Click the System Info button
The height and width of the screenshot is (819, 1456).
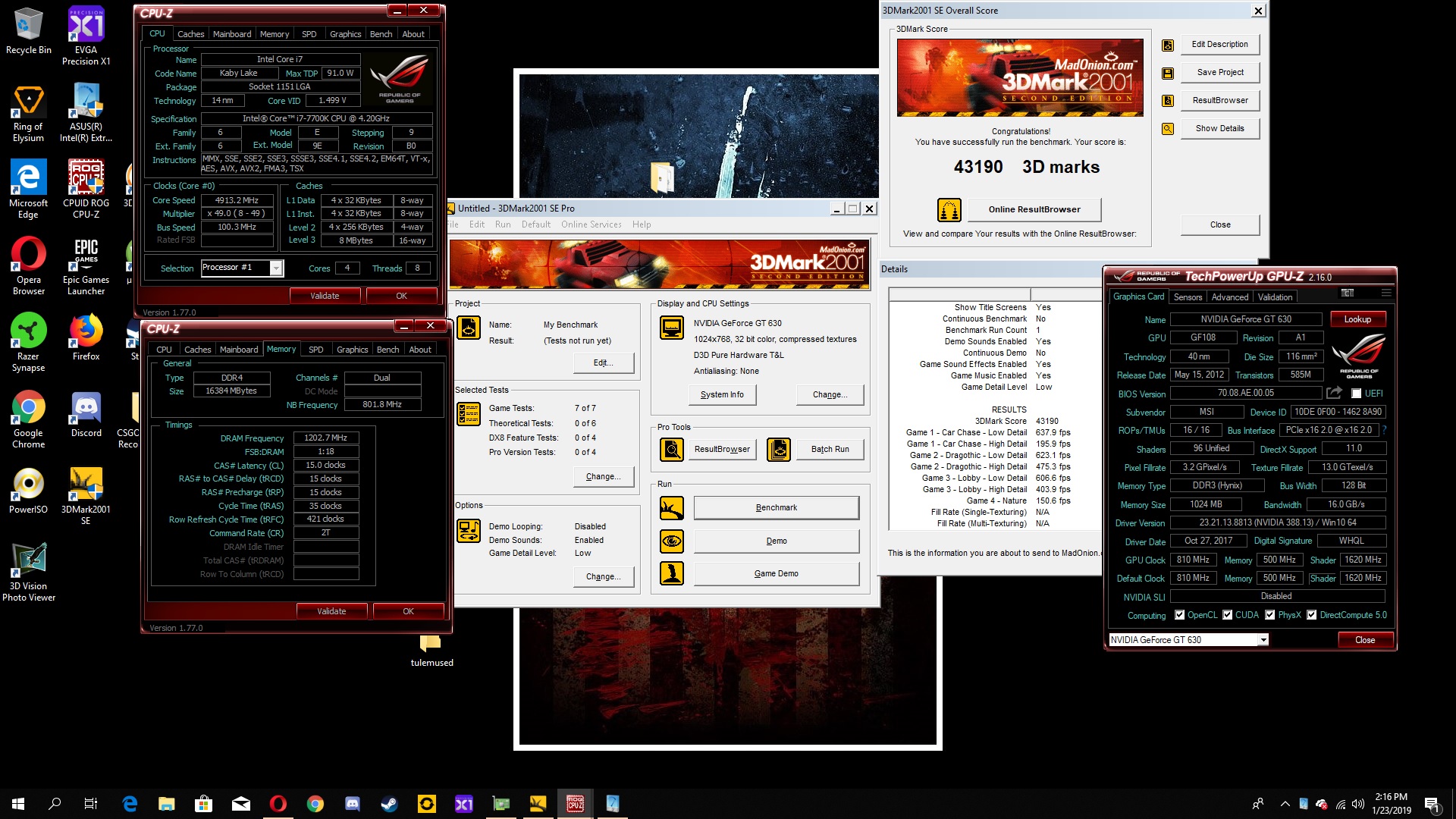(722, 394)
